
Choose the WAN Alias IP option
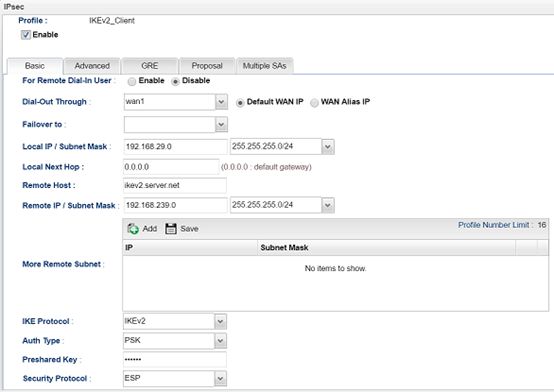pyautogui.click(x=314, y=103)
